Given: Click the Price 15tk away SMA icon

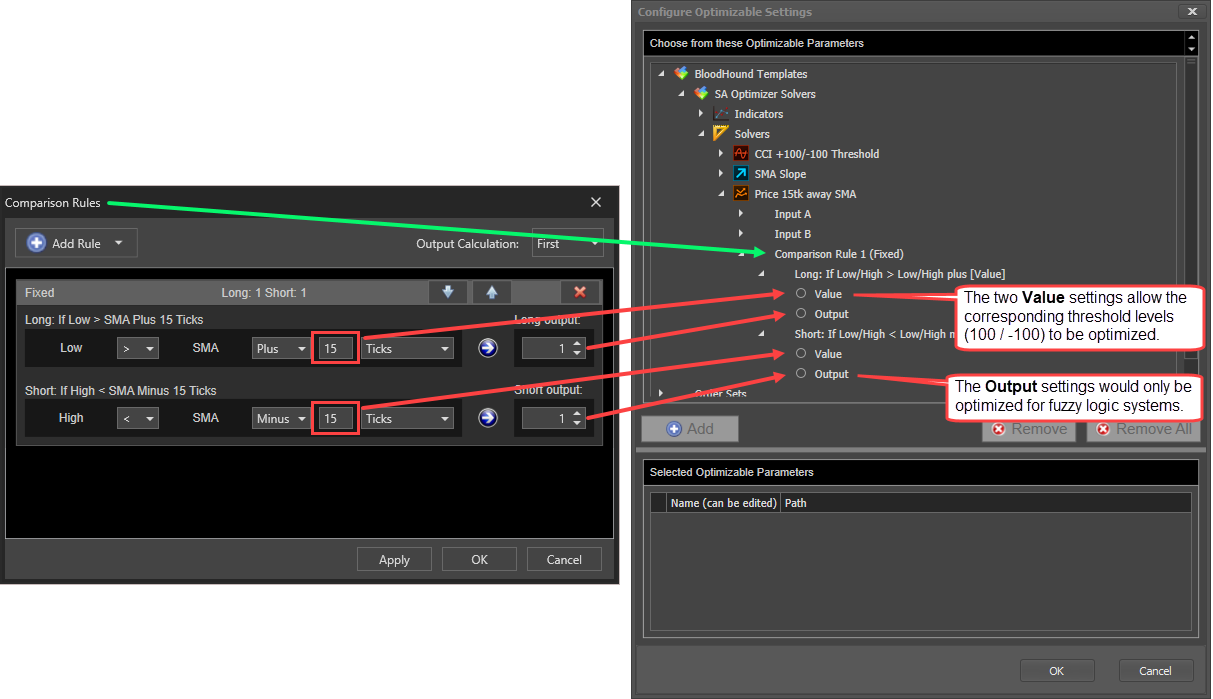Looking at the screenshot, I should [x=741, y=194].
